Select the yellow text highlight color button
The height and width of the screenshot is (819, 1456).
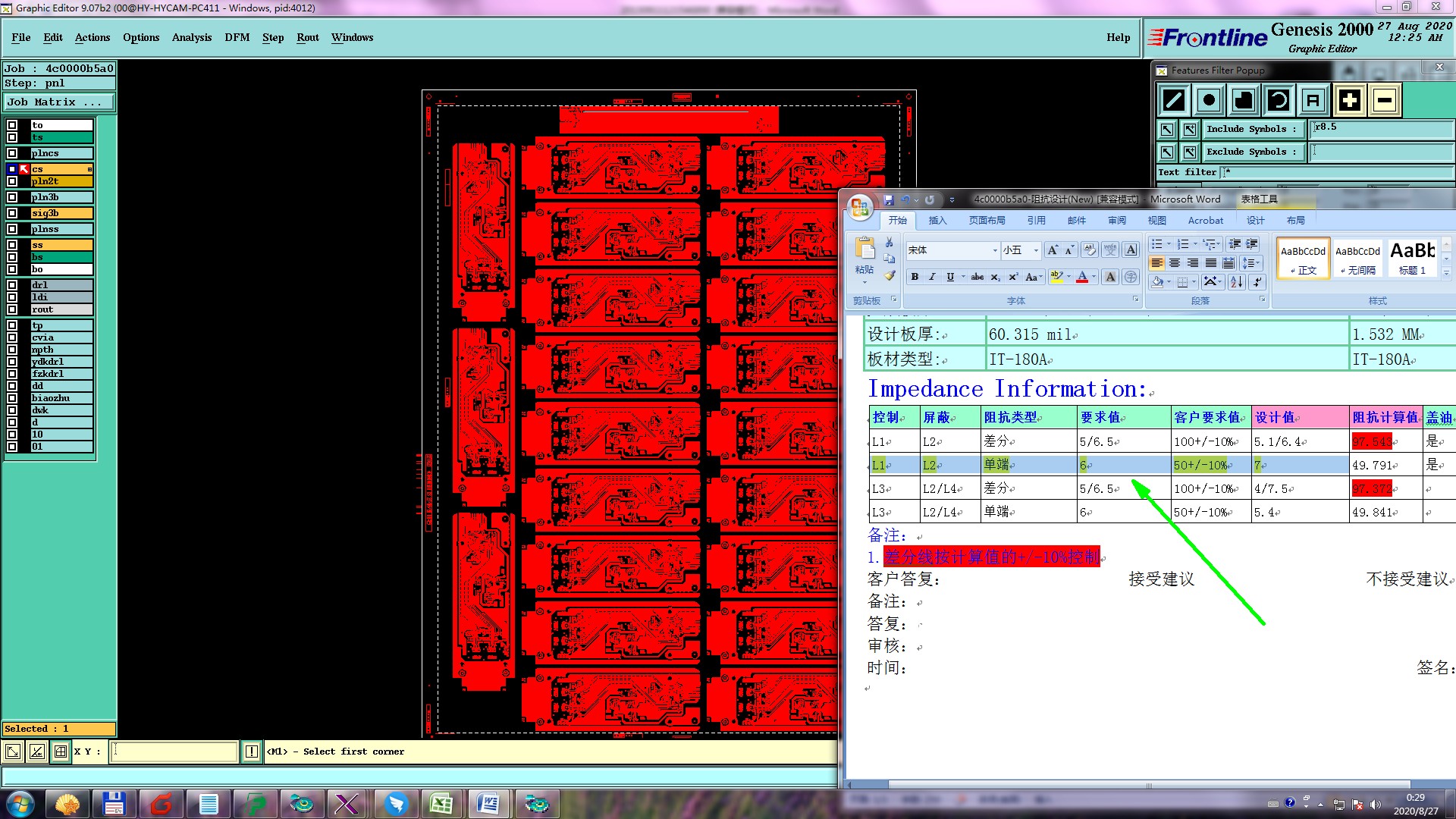[x=1056, y=277]
